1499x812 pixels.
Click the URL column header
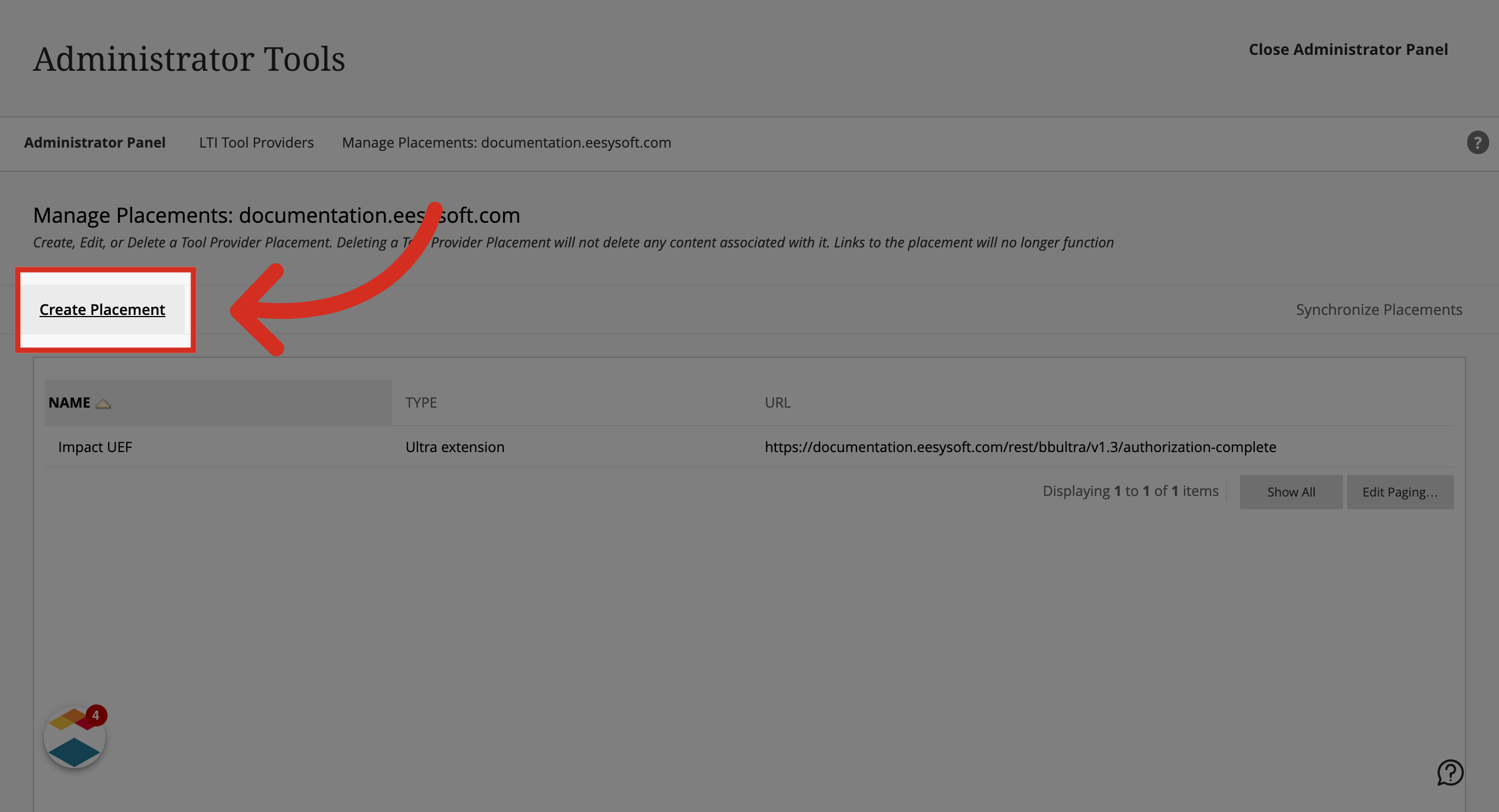777,403
